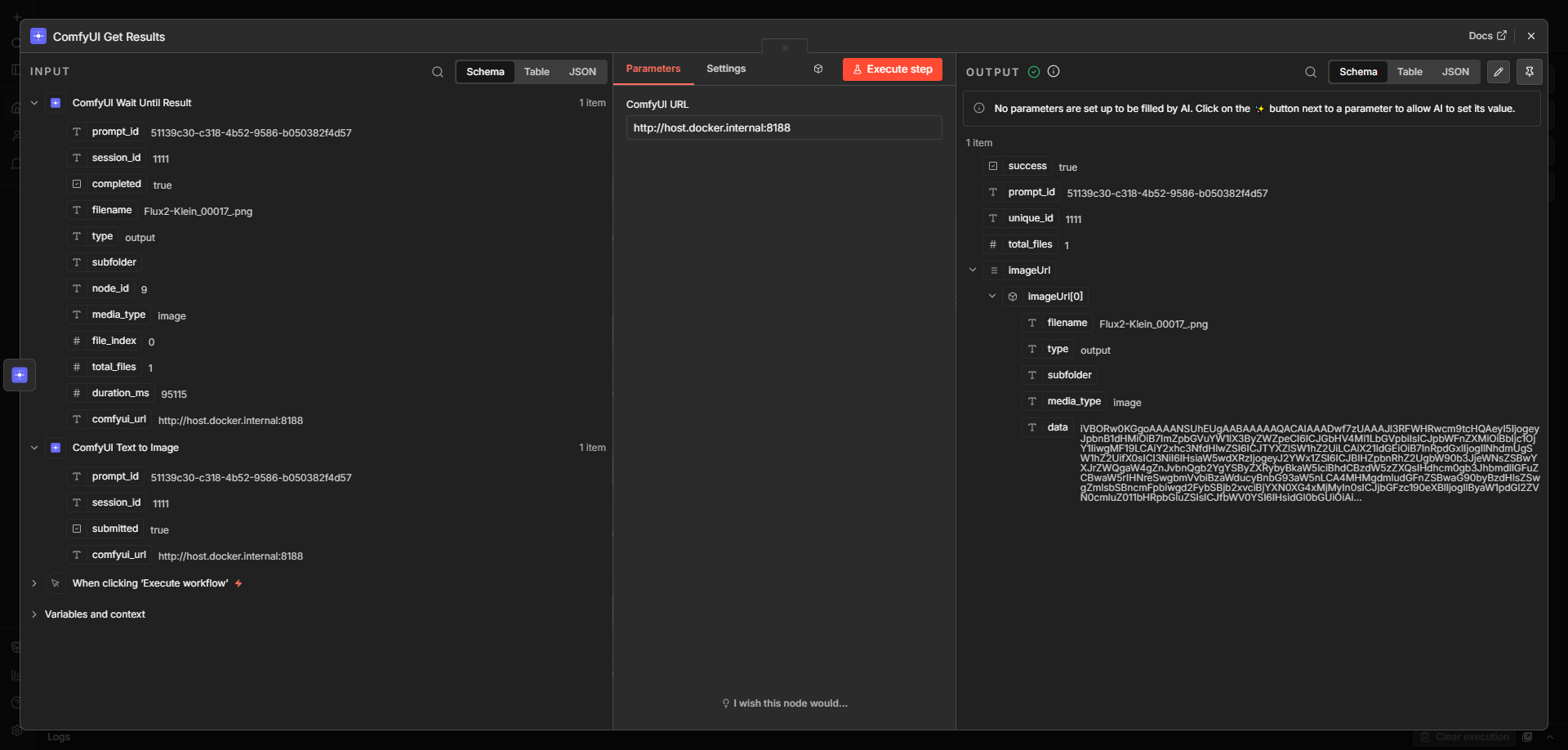Open the output info icon
Screen dimensions: 1568x750
click(x=1053, y=72)
